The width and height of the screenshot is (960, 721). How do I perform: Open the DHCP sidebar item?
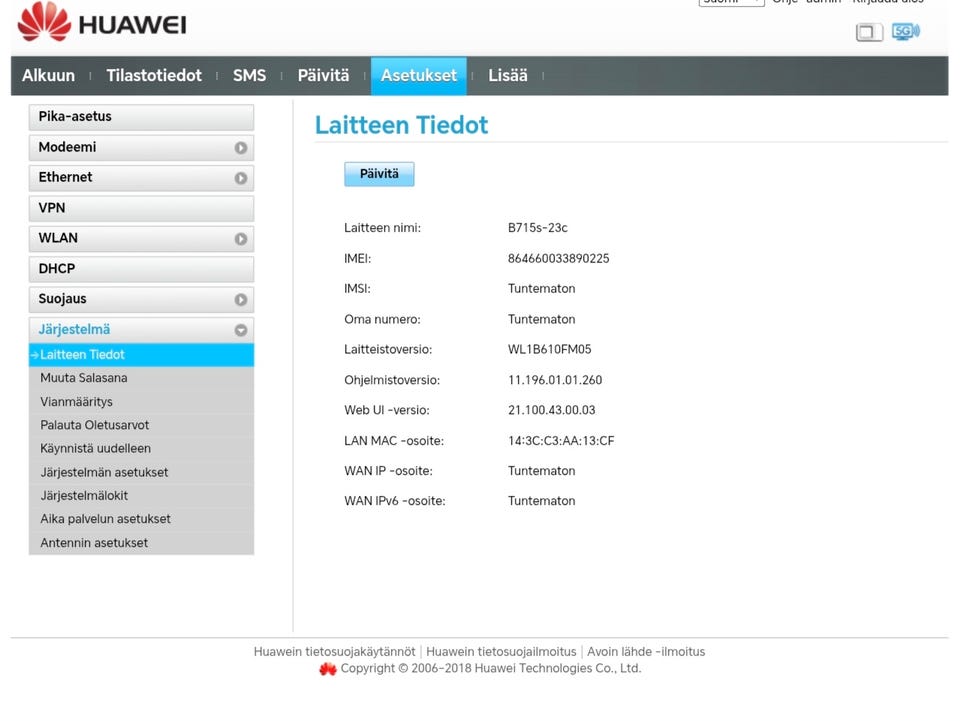pos(141,269)
